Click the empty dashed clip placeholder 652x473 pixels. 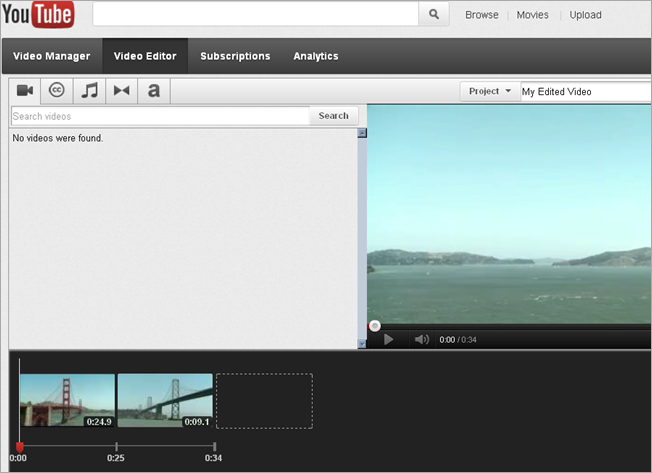[x=264, y=401]
